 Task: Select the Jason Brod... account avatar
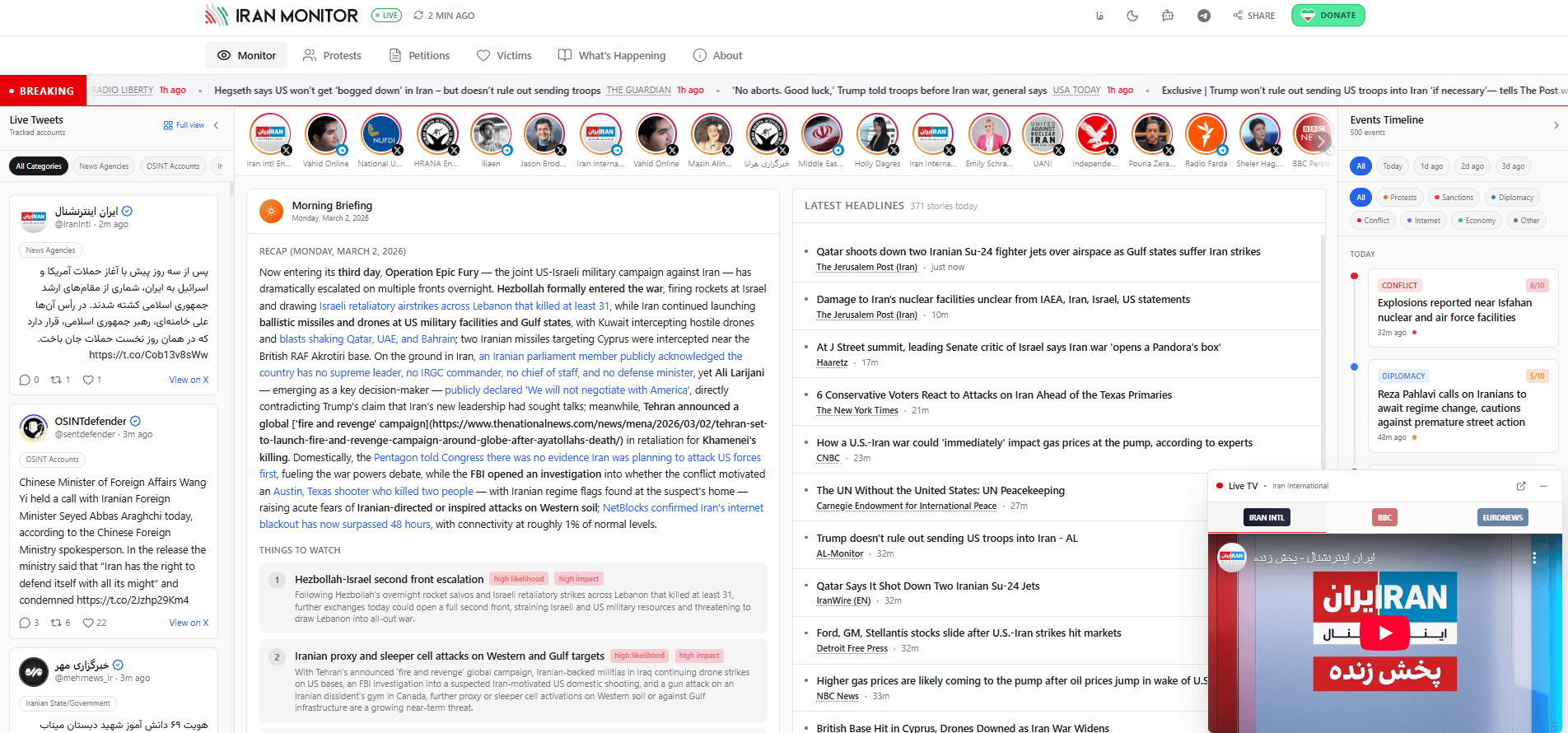(x=544, y=133)
